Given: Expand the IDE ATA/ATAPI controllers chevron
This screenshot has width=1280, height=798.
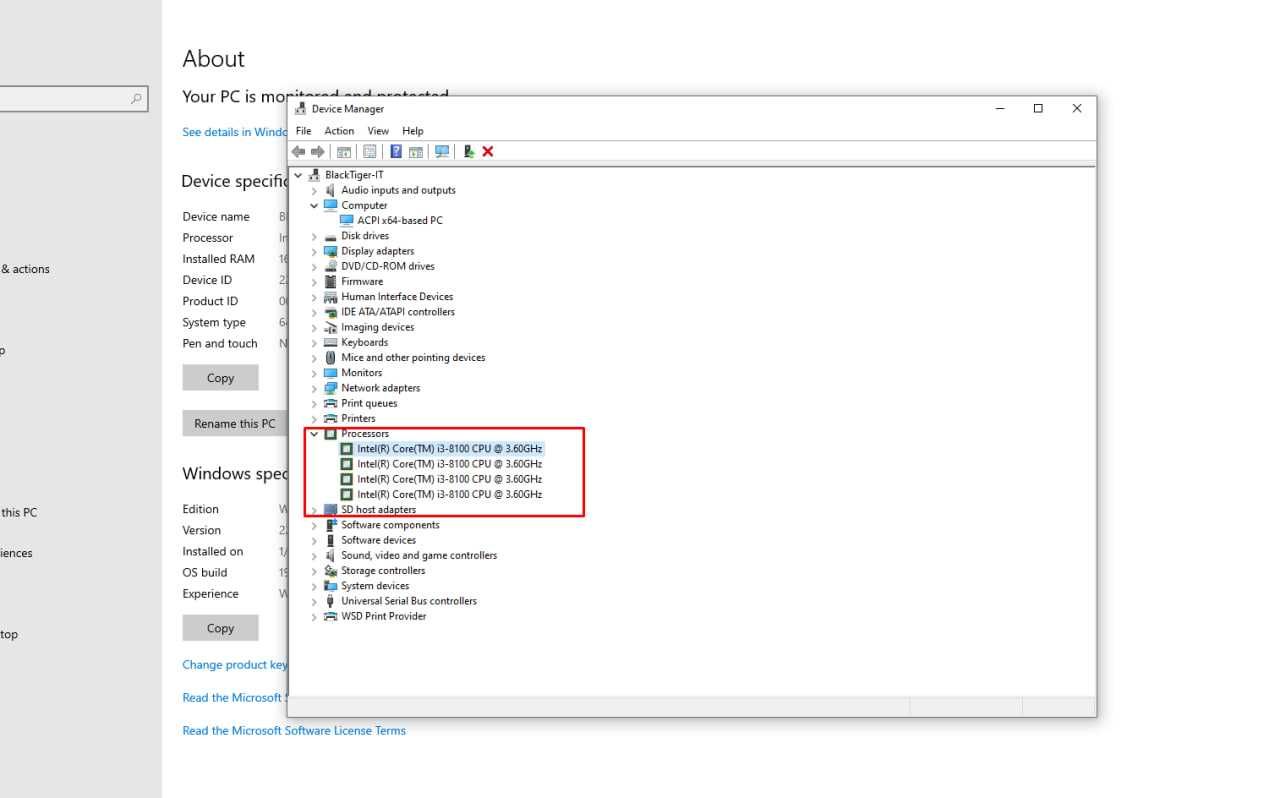Looking at the screenshot, I should click(x=314, y=312).
